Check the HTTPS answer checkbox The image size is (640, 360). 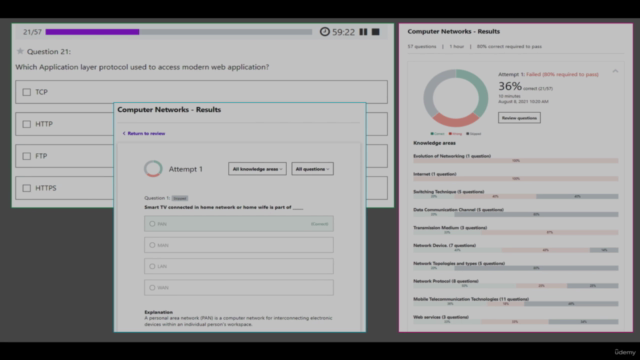point(27,188)
